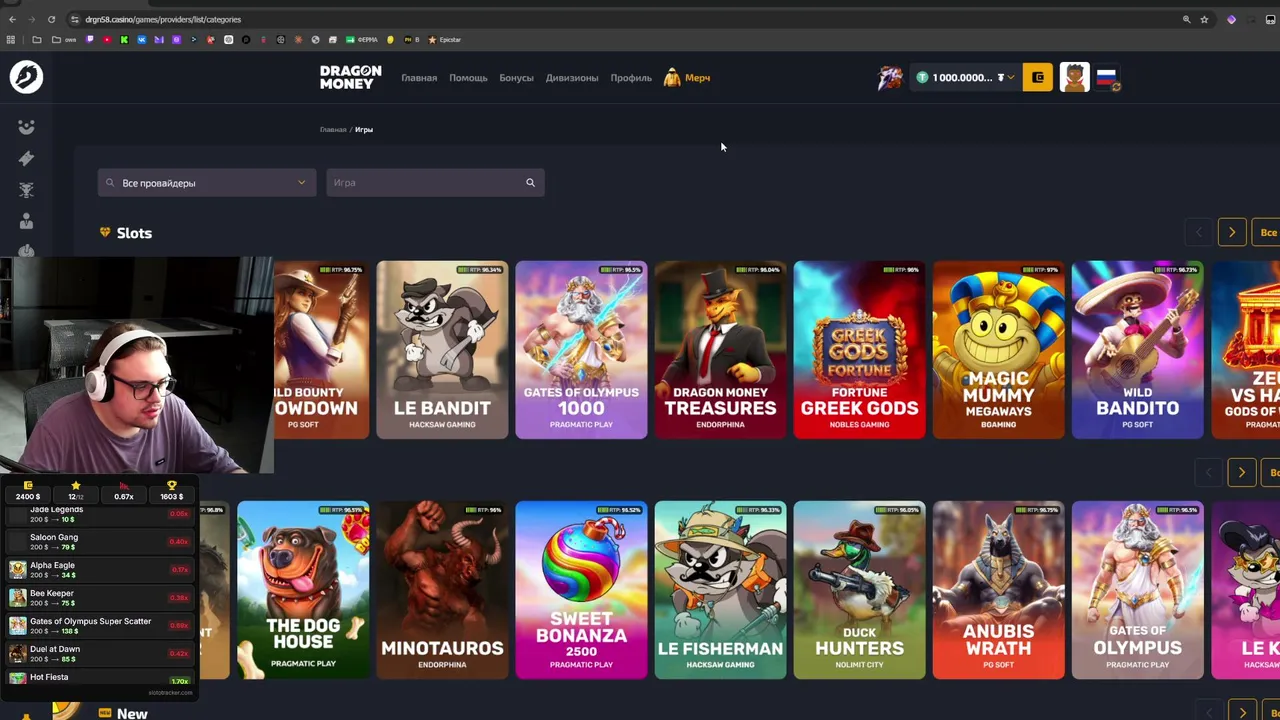Open the purple diamond browser extension
The height and width of the screenshot is (720, 1280).
coord(1231,19)
